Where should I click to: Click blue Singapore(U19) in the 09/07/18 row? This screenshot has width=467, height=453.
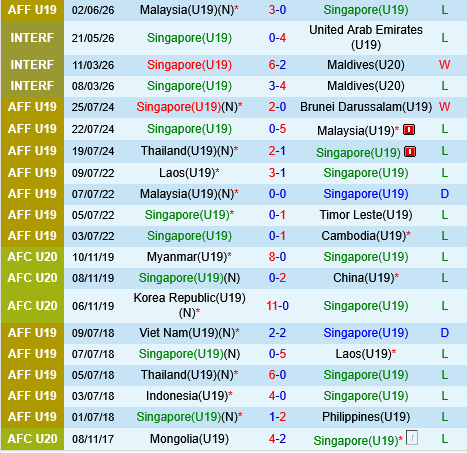366,333
